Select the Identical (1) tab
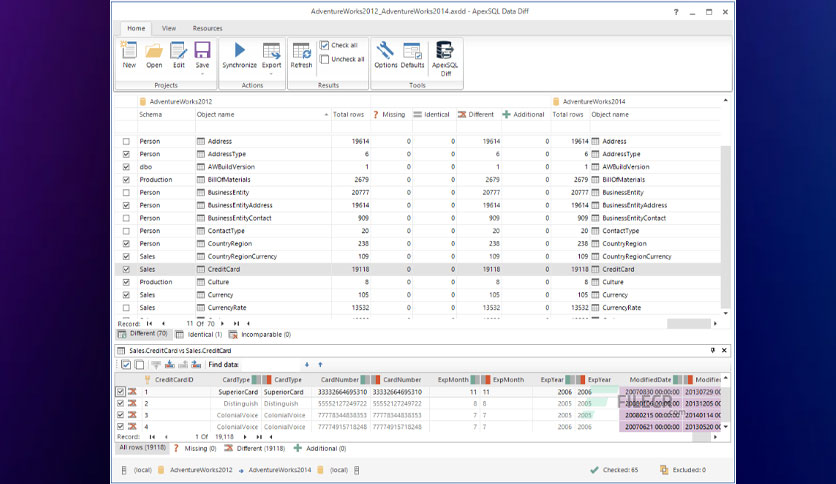The height and width of the screenshot is (484, 836). coord(199,335)
